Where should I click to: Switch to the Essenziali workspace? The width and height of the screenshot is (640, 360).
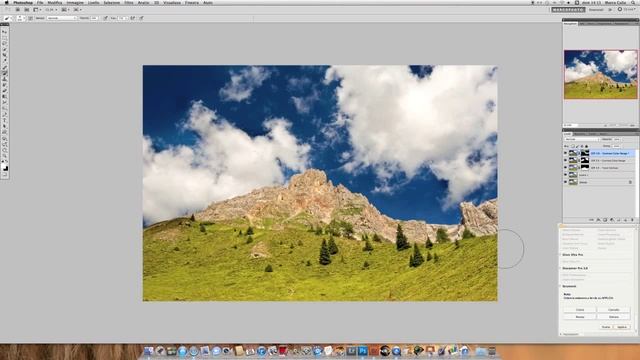tap(596, 9)
